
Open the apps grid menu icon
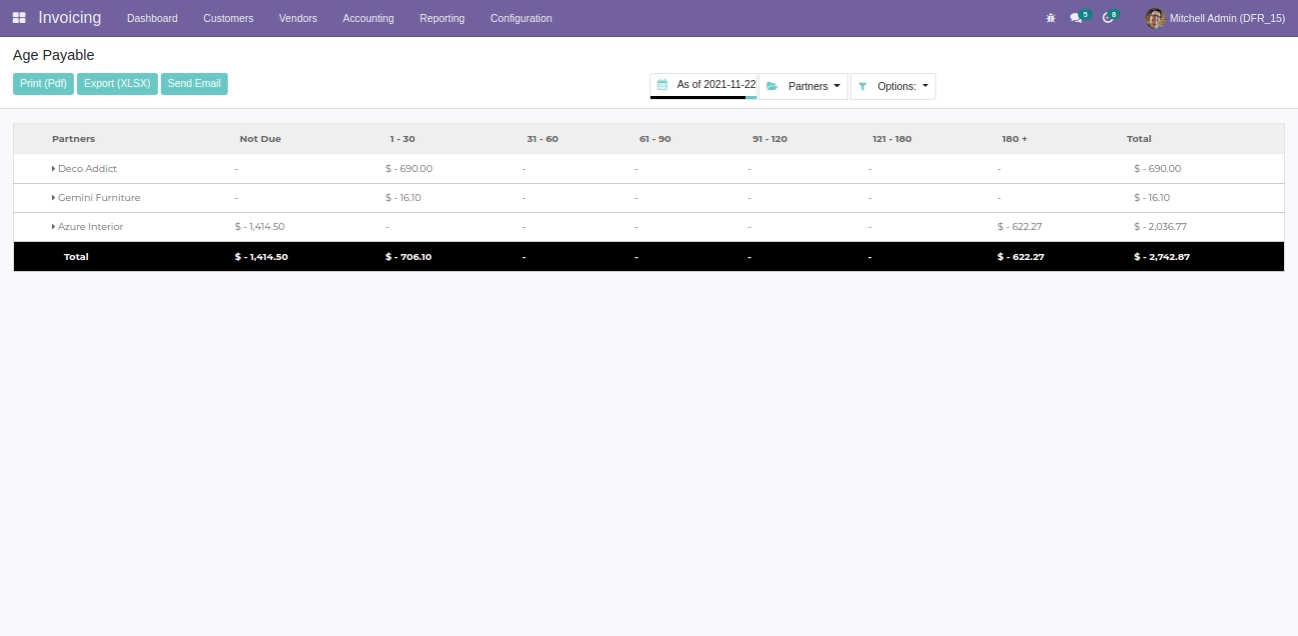click(19, 18)
